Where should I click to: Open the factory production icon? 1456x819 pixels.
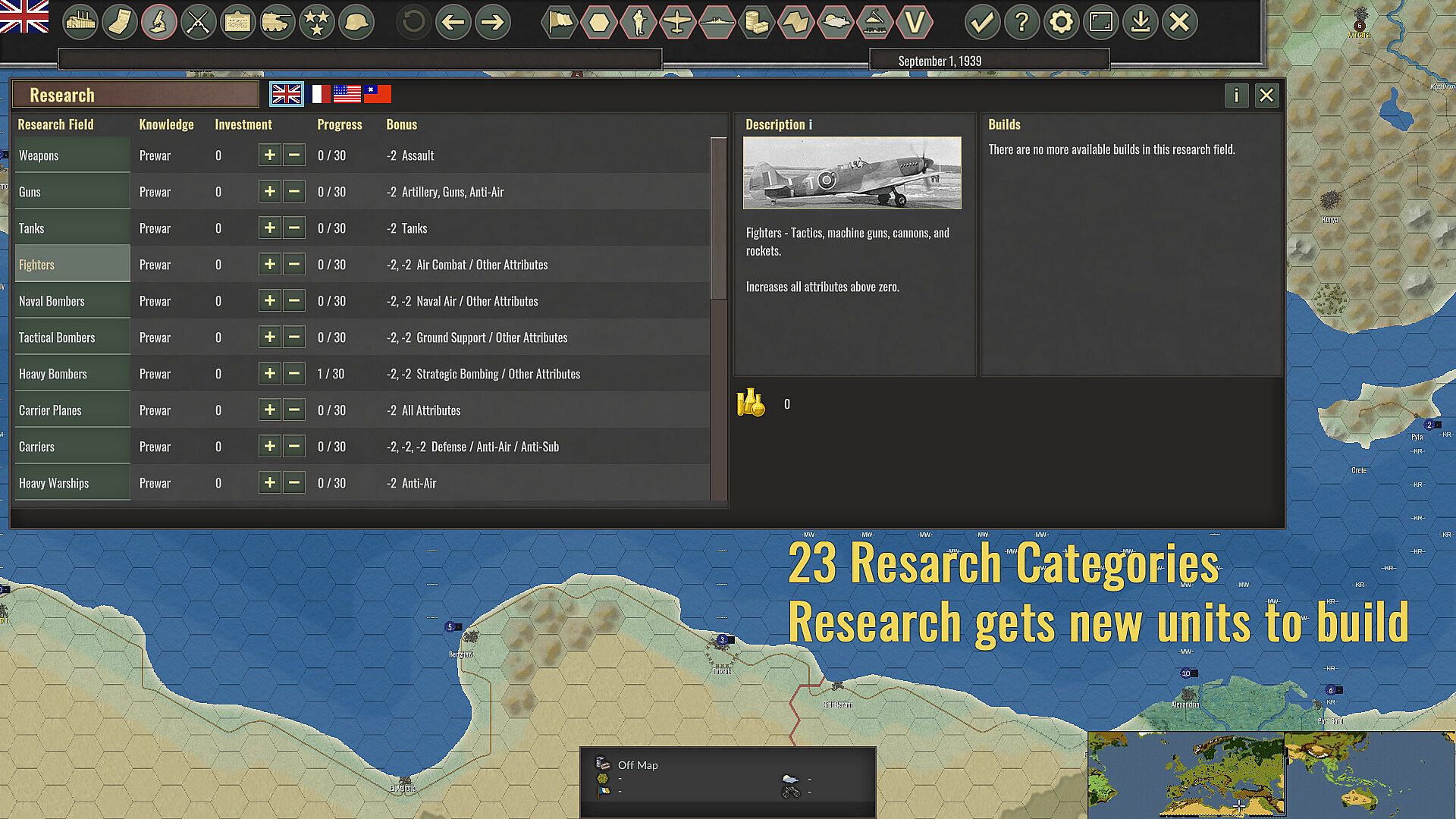tap(80, 22)
